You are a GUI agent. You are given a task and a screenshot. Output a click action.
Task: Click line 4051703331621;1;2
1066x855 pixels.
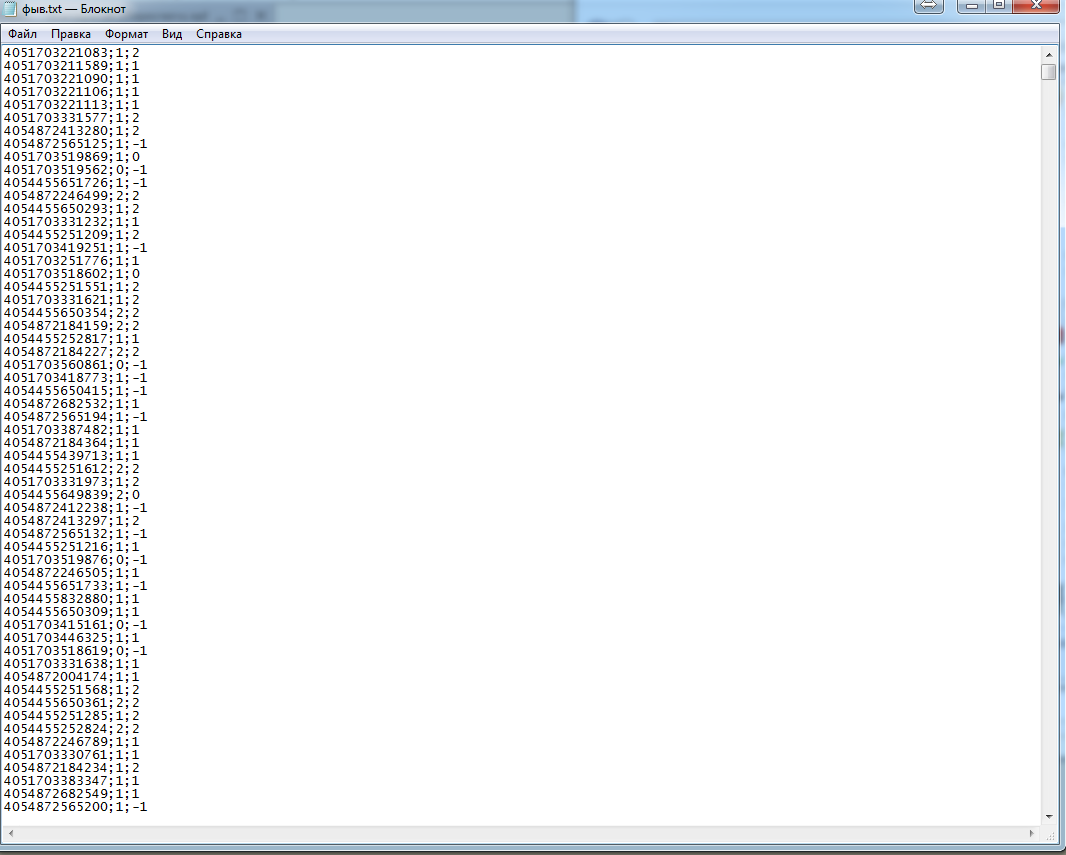[71, 300]
